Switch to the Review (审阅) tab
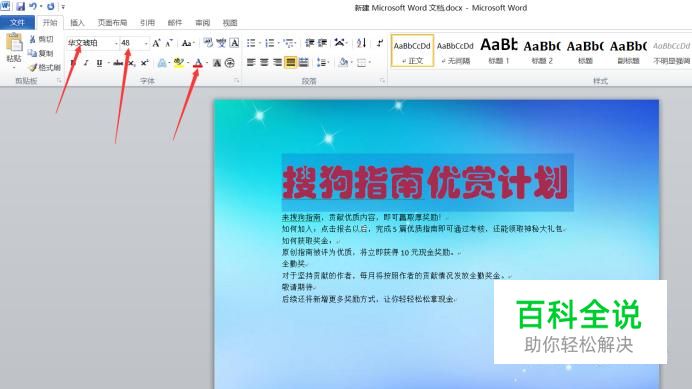The height and width of the screenshot is (389, 692). (203, 23)
